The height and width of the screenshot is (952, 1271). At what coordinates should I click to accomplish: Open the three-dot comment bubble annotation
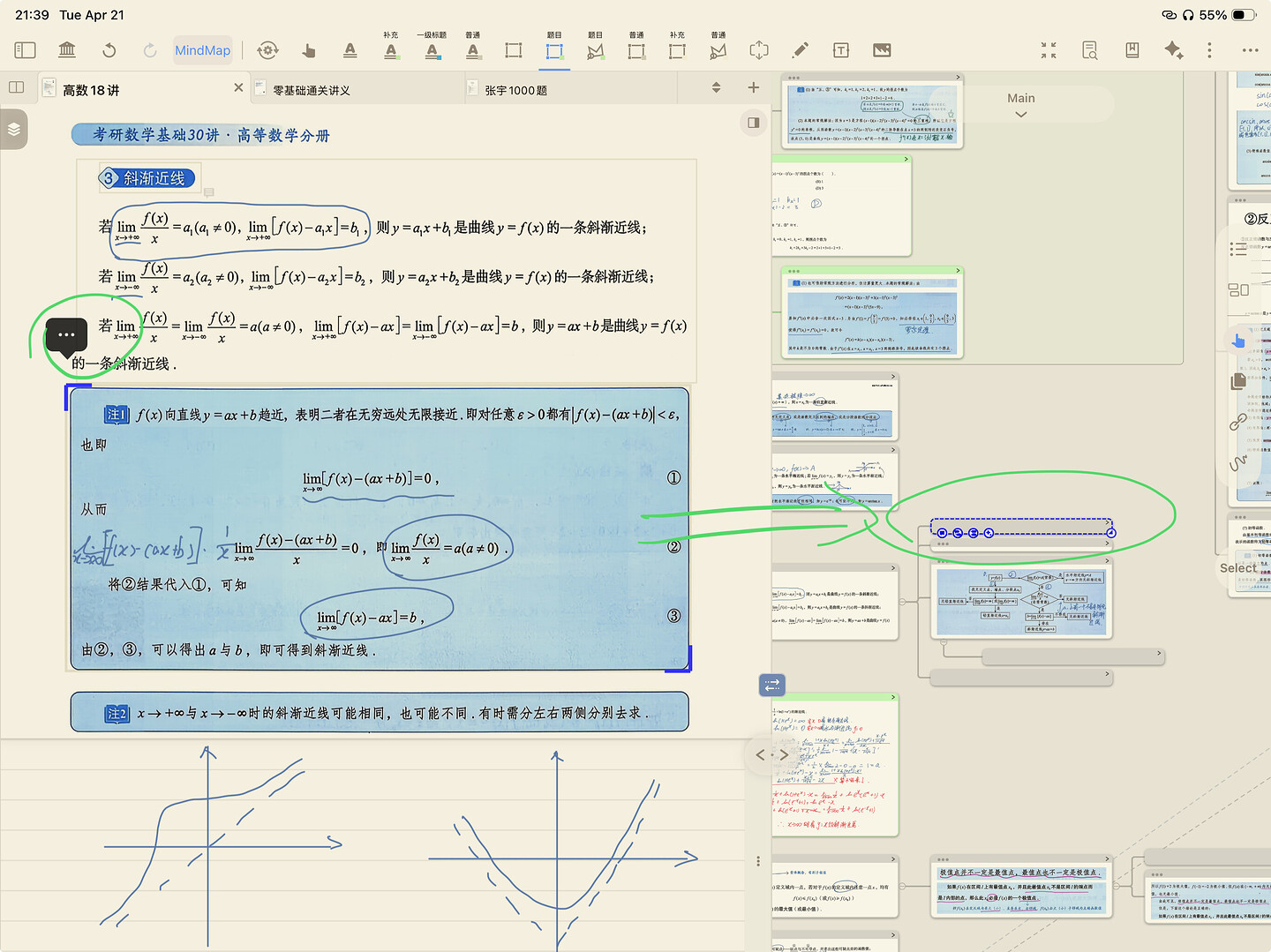click(66, 335)
